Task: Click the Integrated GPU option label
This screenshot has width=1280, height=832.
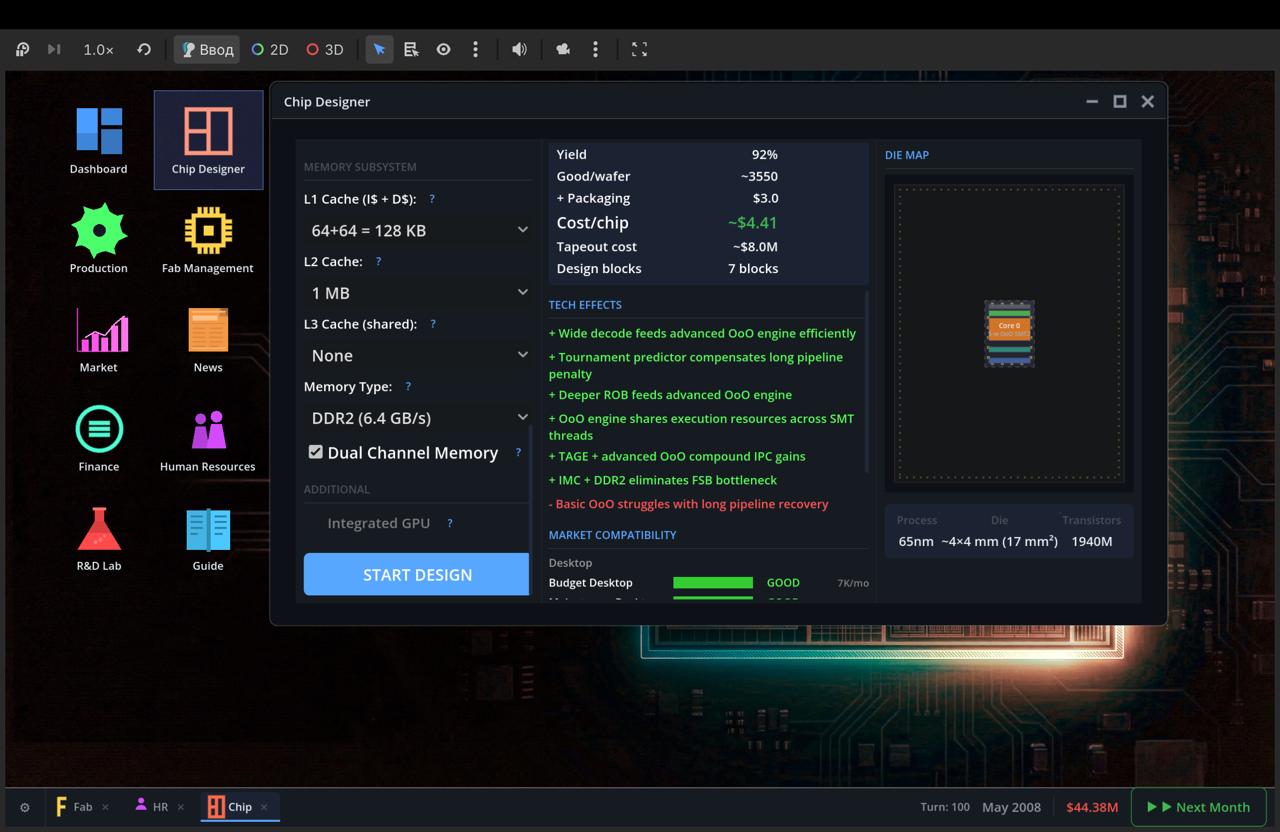Action: point(378,523)
